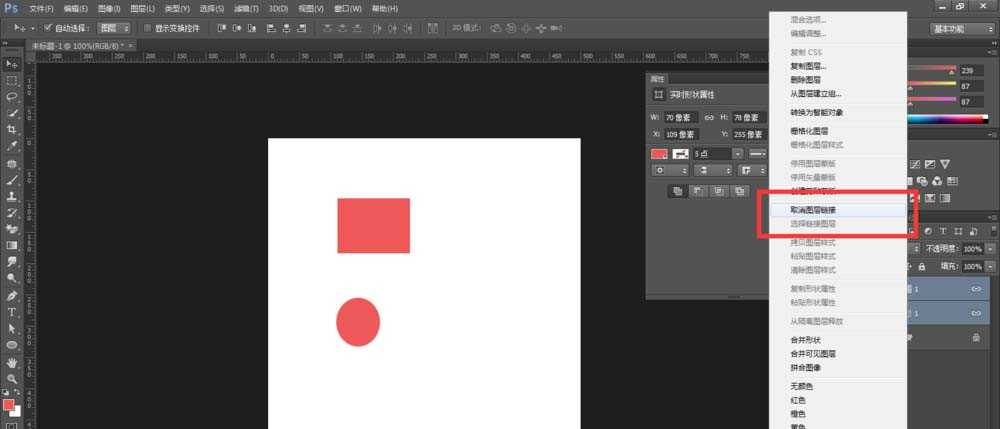This screenshot has height=429, width=1000.
Task: Enable the 显示变换控件 checkbox
Action: pos(148,28)
